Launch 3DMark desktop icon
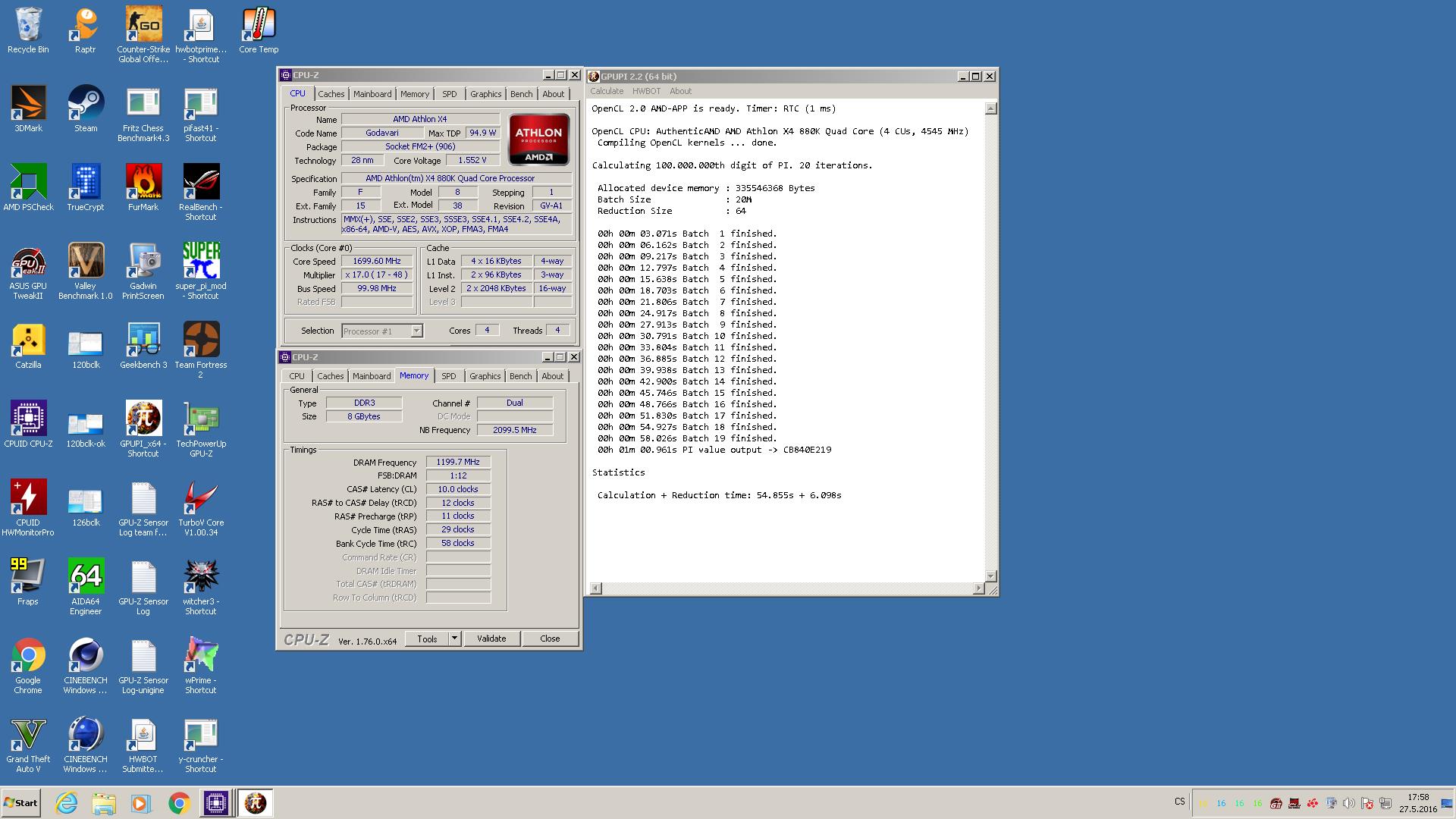Image resolution: width=1456 pixels, height=819 pixels. click(28, 109)
